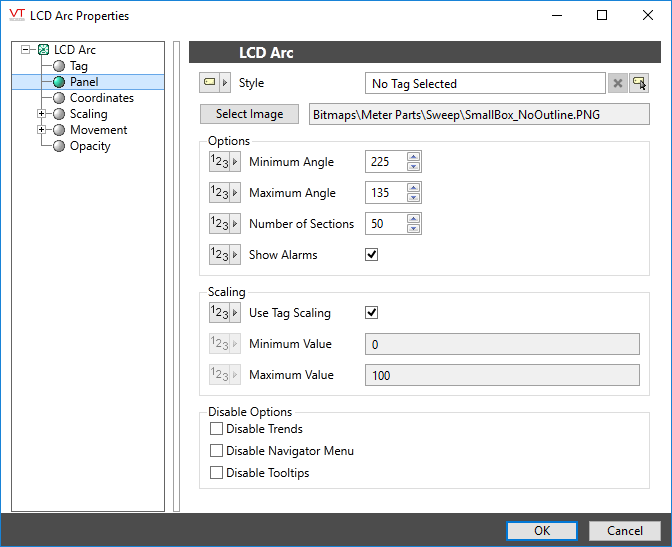Expand the Scaling tree node
672x547 pixels.
pos(41,114)
